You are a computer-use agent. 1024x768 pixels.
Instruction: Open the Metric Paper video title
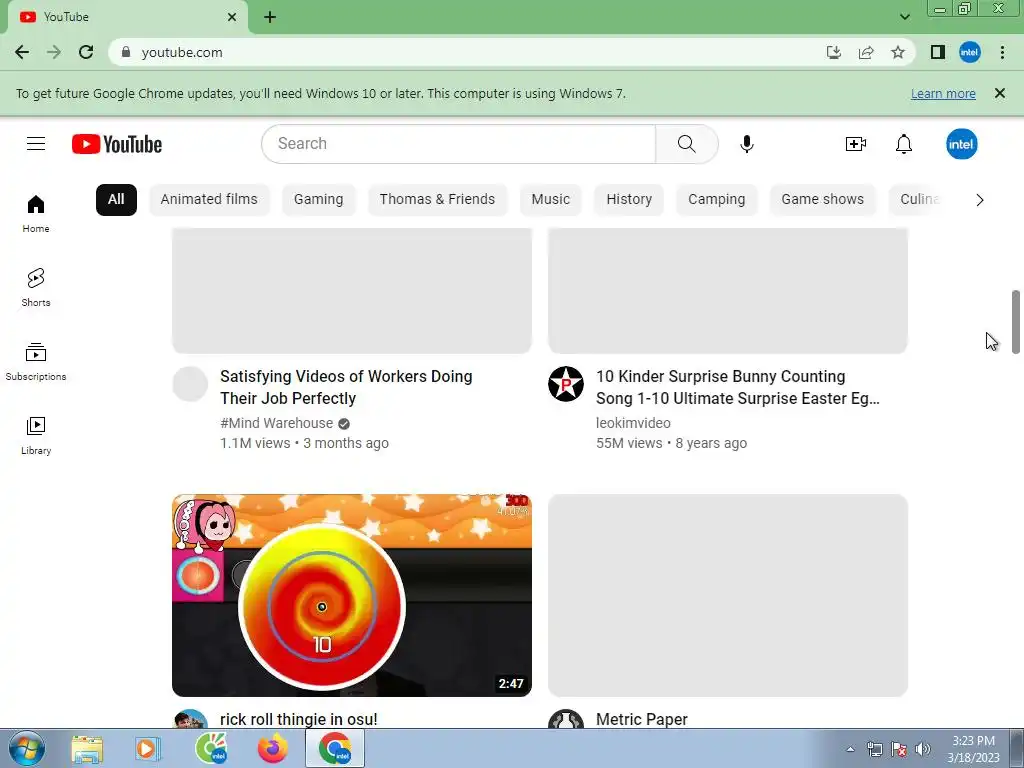click(641, 719)
